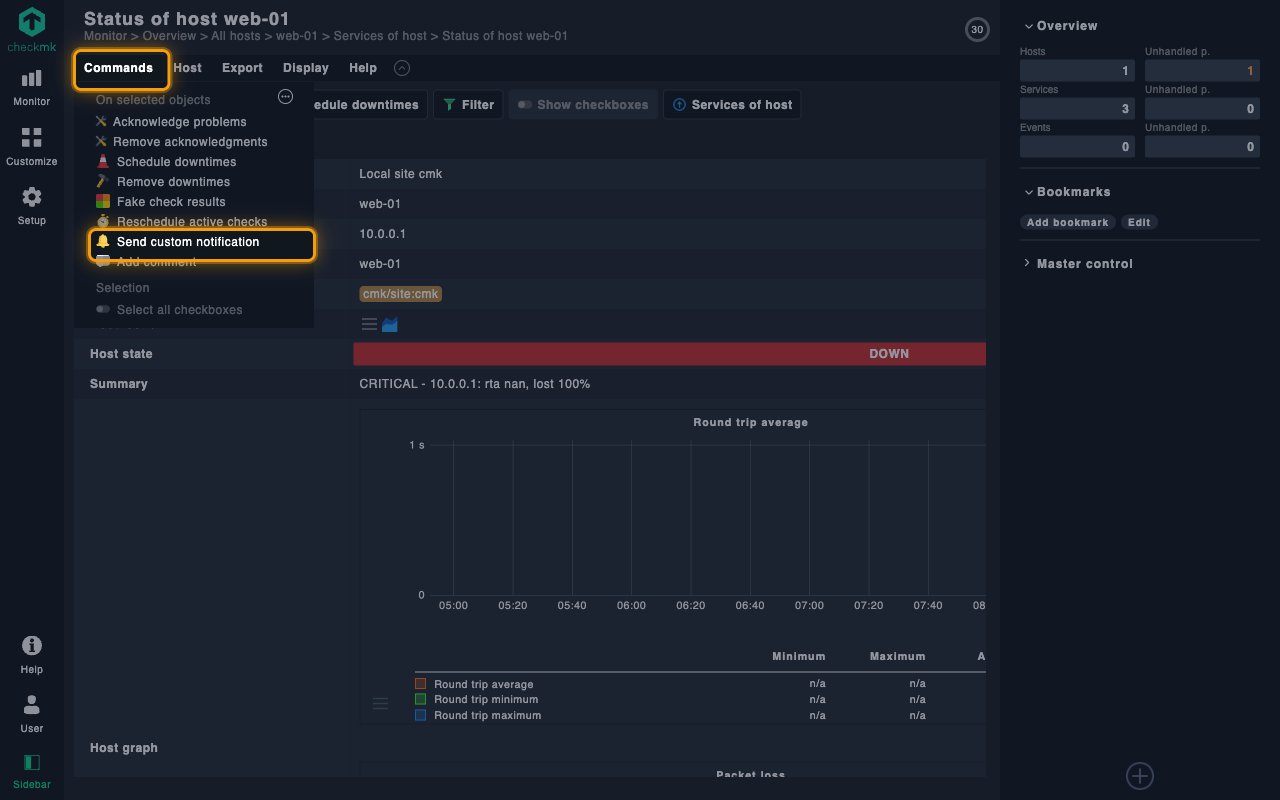Click the Round trip maximum color swatch
The image size is (1280, 800).
point(421,716)
